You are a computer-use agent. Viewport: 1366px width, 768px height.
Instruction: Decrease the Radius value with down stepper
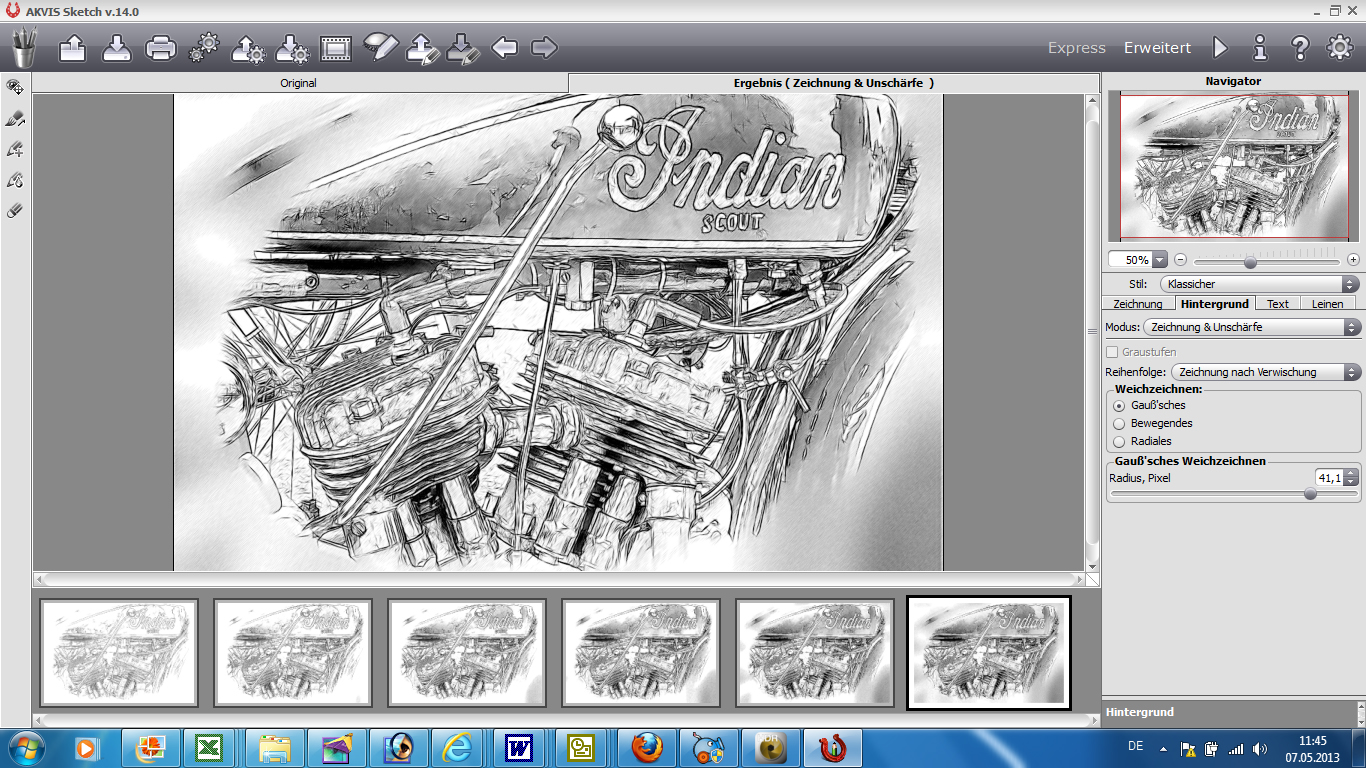coord(1352,482)
